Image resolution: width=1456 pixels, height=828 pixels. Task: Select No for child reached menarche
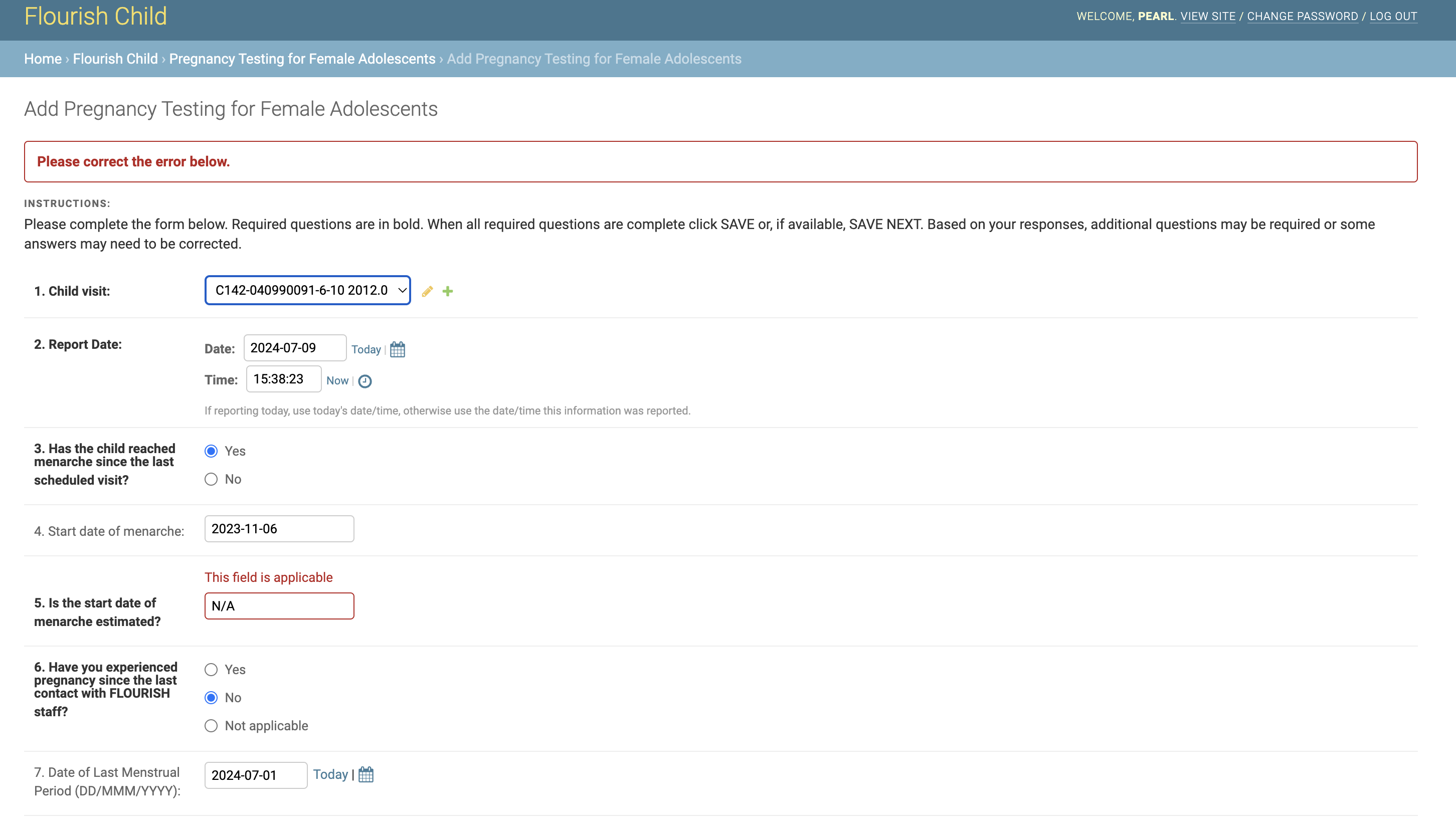click(x=211, y=479)
